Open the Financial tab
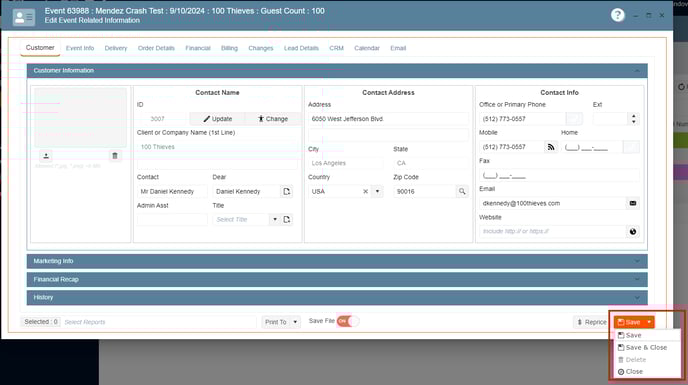This screenshot has width=688, height=385. pos(198,48)
